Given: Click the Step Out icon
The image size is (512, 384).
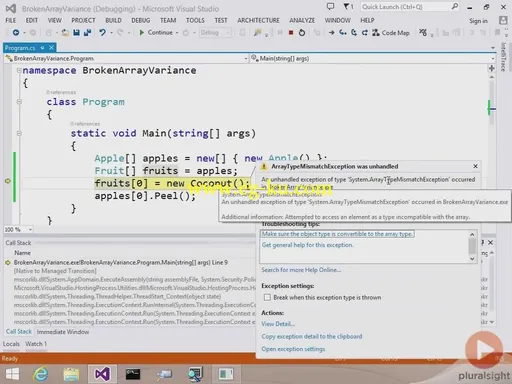Looking at the screenshot, I should click(x=365, y=33).
